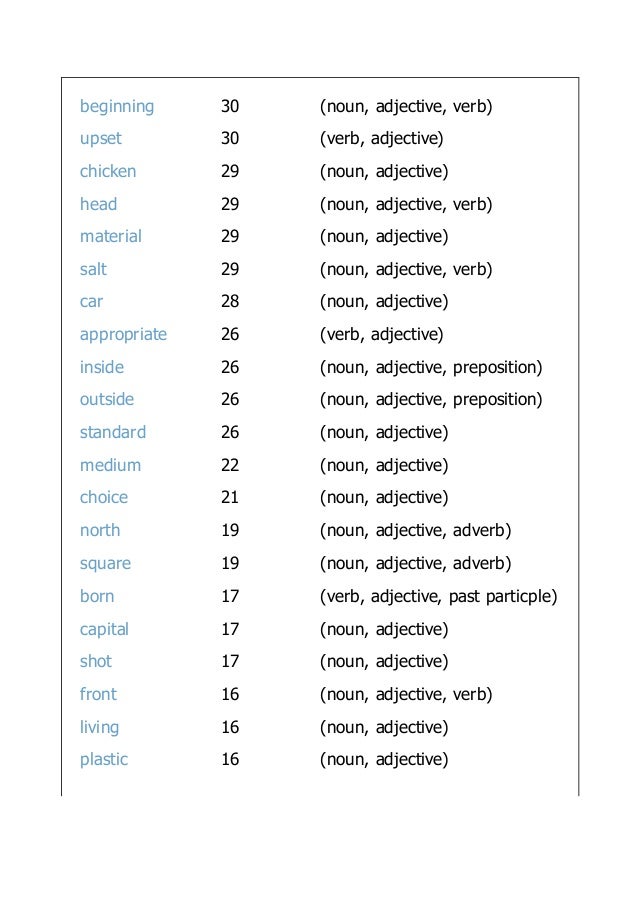Open the 'standard' link
638x903 pixels.
coord(113,432)
